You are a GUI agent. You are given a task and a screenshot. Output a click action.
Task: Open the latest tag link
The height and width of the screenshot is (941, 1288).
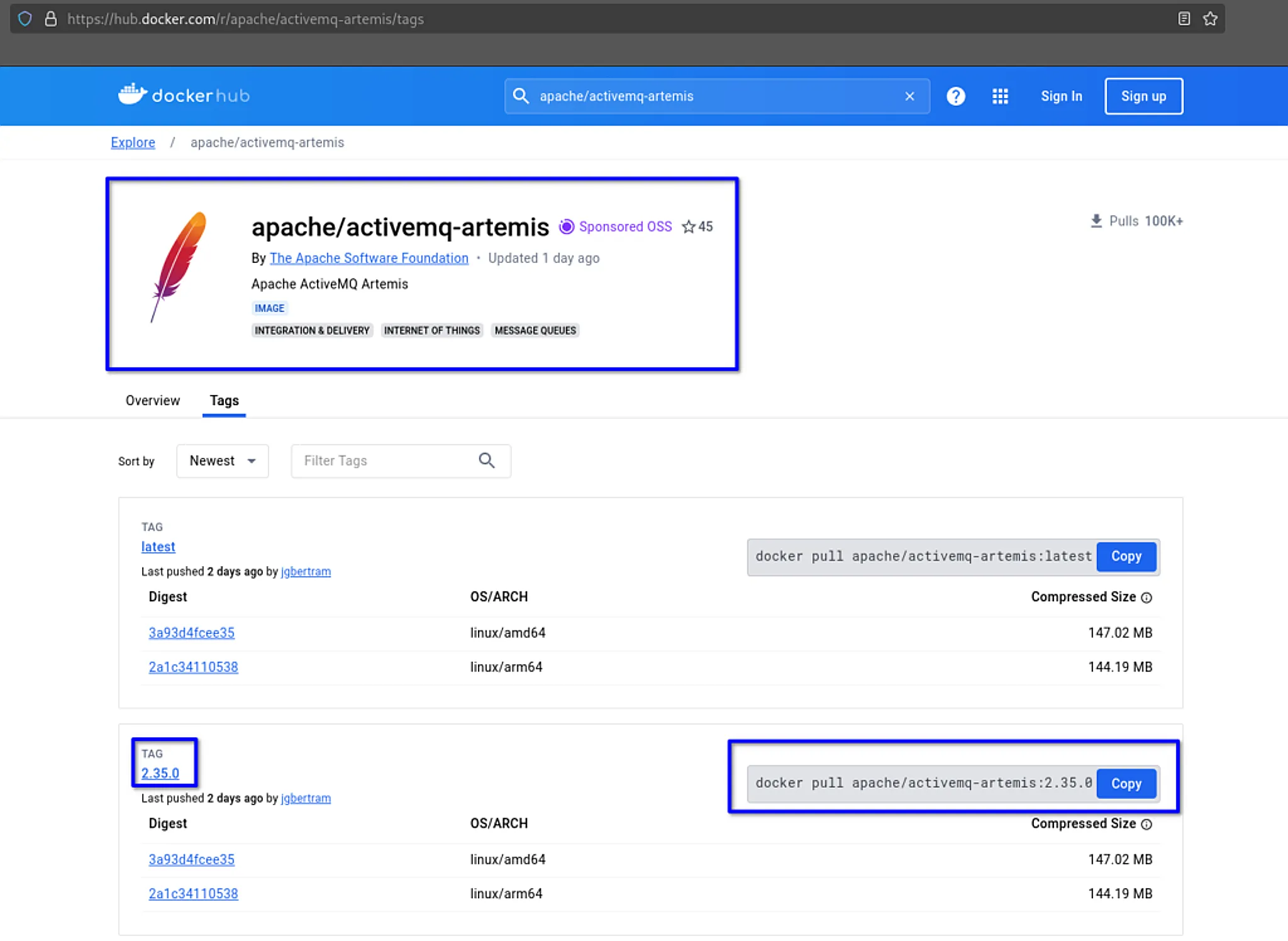158,547
